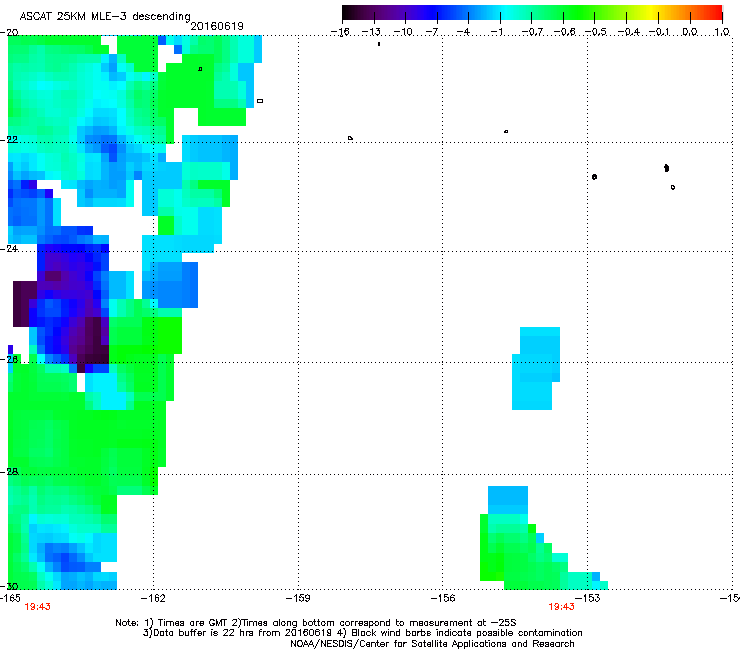Screen dimensions: 740x650
Task: Click the colorbar label '-1'
Action: (497, 32)
